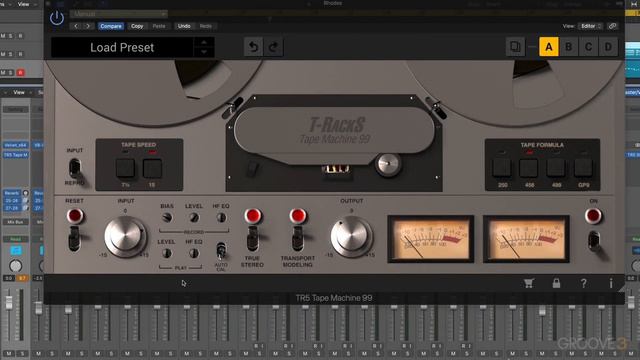Click the first channel volume fader
Image resolution: width=640 pixels, height=360 pixels.
tap(9, 302)
